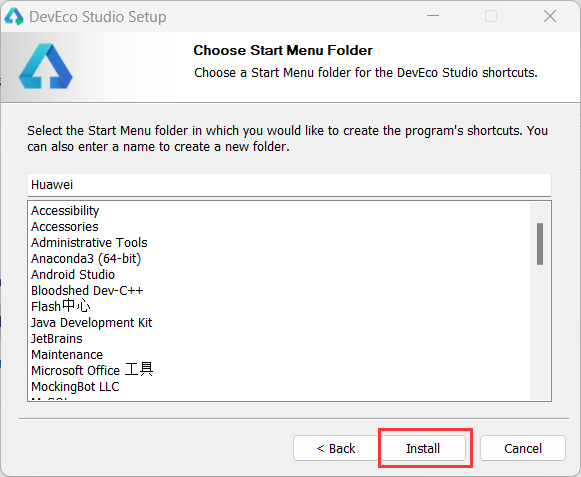Pick MockingBot LLC folder
The width and height of the screenshot is (581, 477).
click(75, 387)
